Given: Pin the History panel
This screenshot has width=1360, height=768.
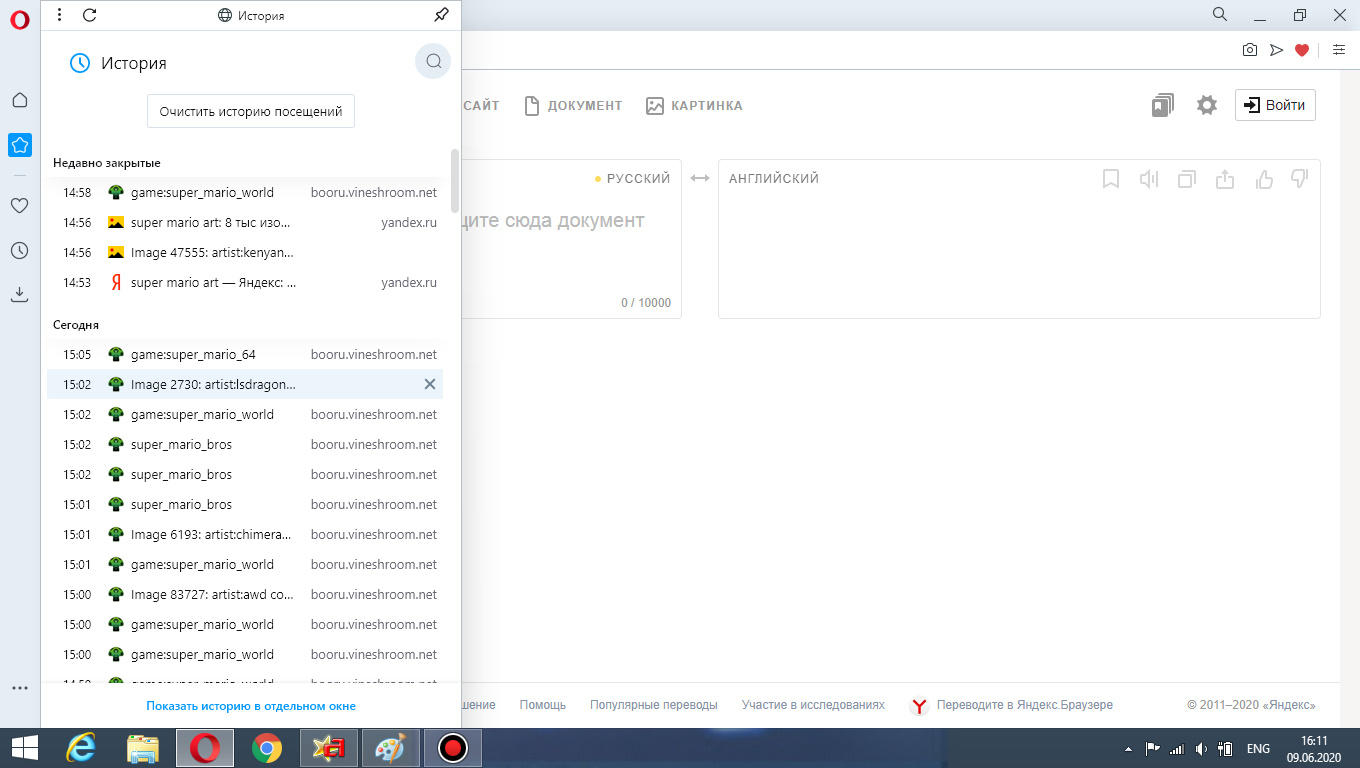Looking at the screenshot, I should click(441, 15).
